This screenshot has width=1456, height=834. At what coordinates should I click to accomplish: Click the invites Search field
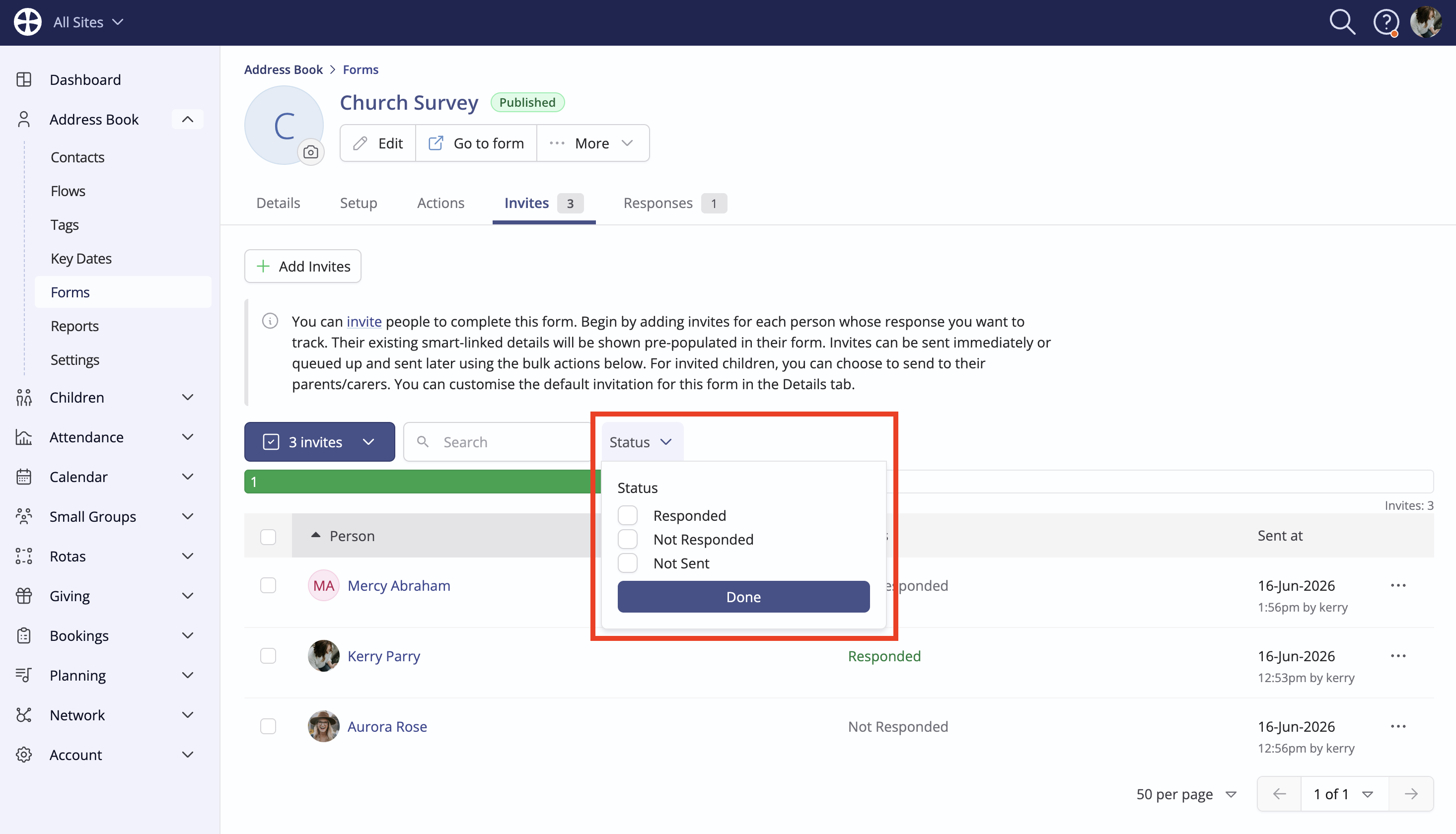(499, 442)
